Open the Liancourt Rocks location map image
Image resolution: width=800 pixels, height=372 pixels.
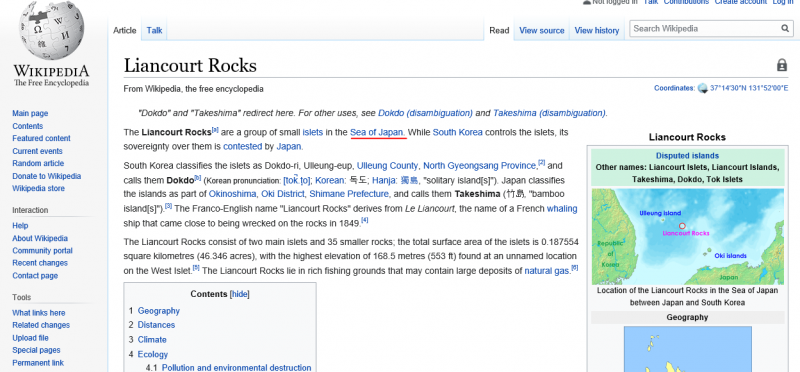[x=687, y=237]
